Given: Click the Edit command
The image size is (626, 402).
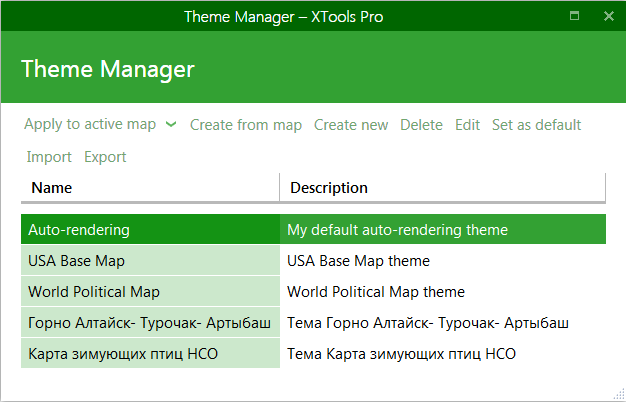Looking at the screenshot, I should click(x=467, y=125).
